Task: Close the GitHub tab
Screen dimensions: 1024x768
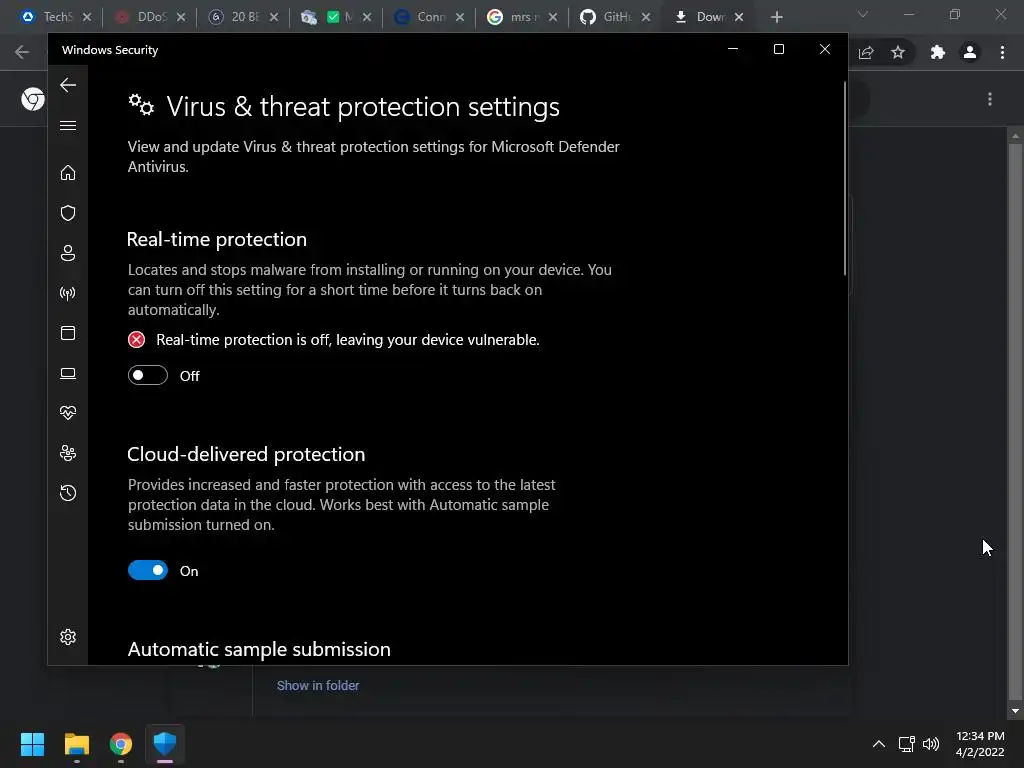Action: [x=646, y=17]
